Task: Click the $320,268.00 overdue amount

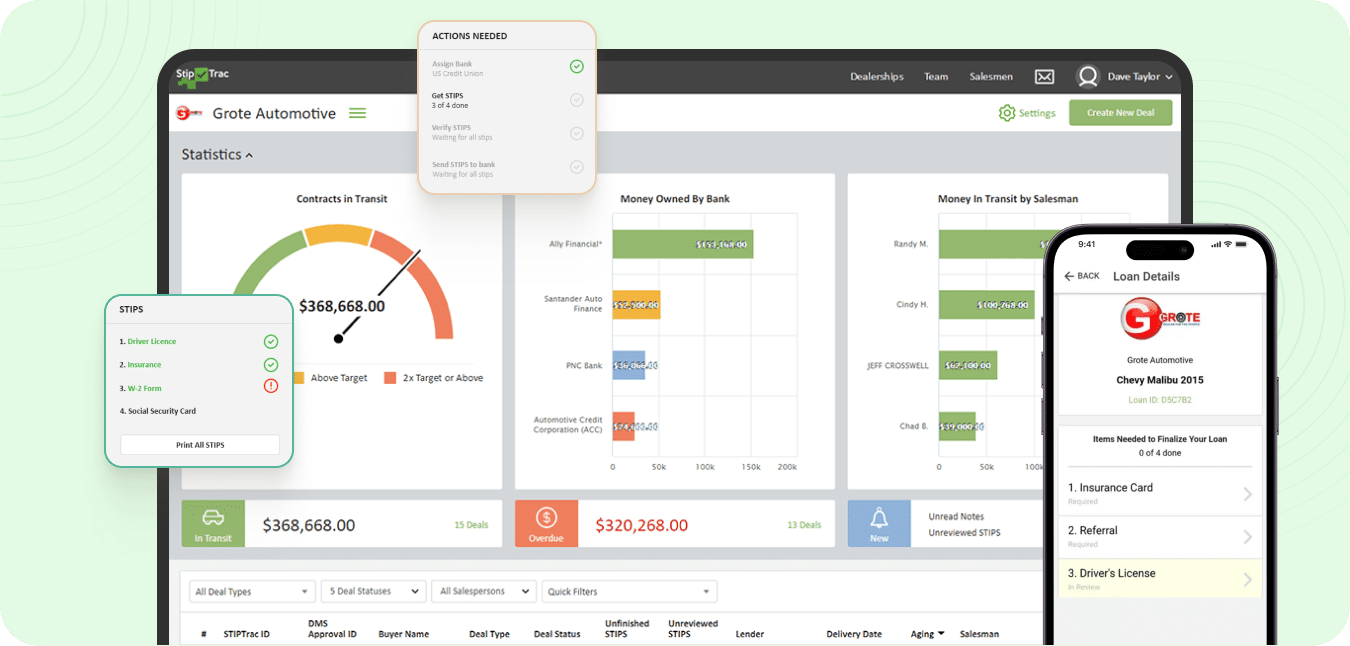Action: click(x=642, y=525)
